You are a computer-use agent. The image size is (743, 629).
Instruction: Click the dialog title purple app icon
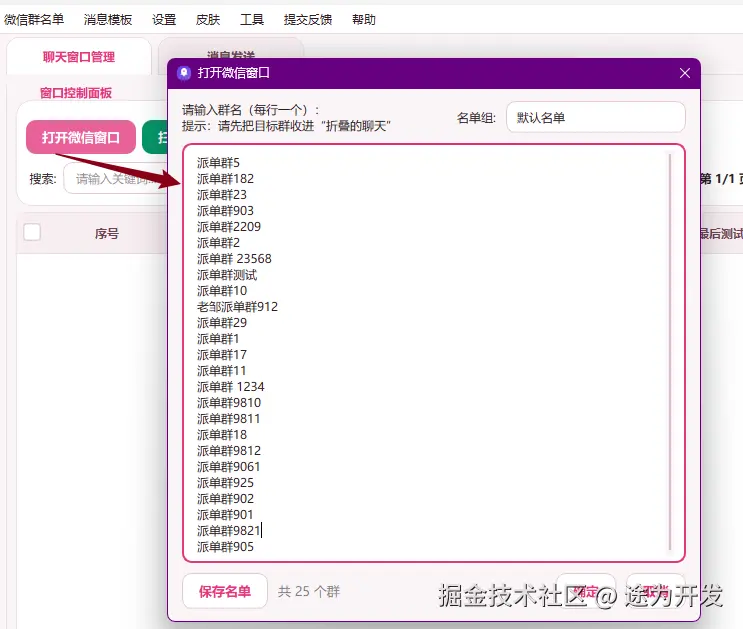(x=184, y=73)
